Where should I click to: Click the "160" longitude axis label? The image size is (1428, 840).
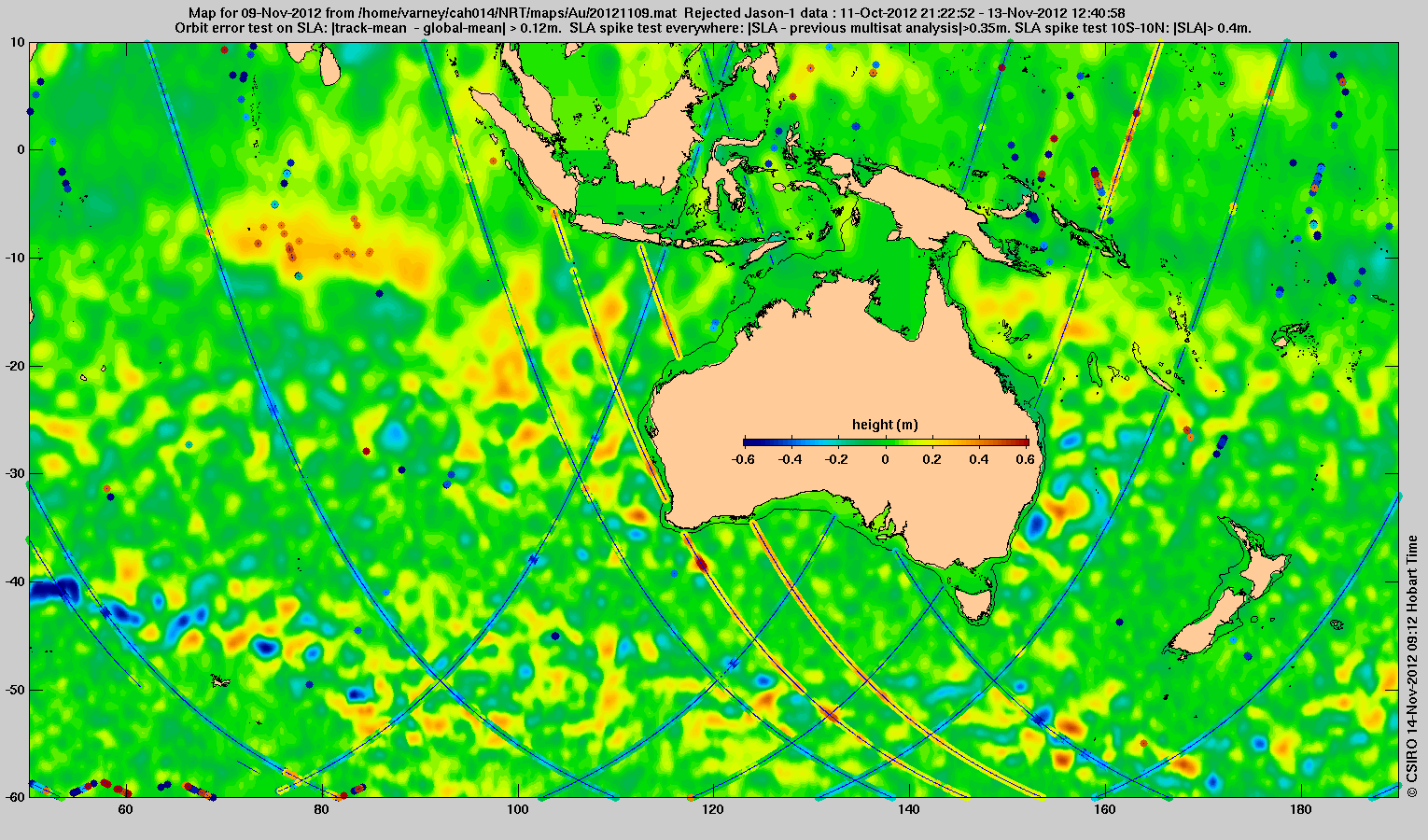[x=1105, y=809]
